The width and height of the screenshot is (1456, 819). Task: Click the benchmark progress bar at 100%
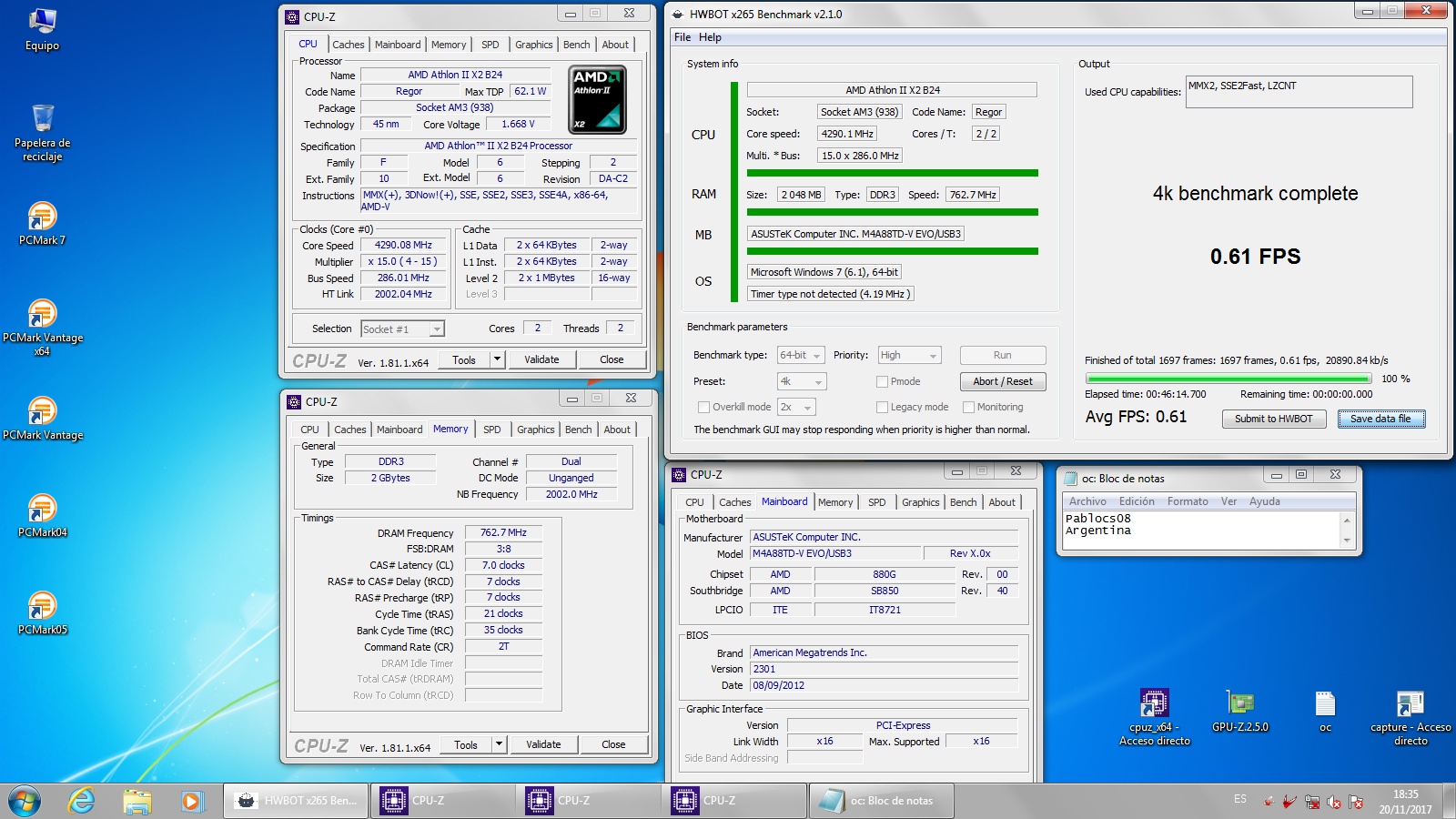pos(1228,379)
